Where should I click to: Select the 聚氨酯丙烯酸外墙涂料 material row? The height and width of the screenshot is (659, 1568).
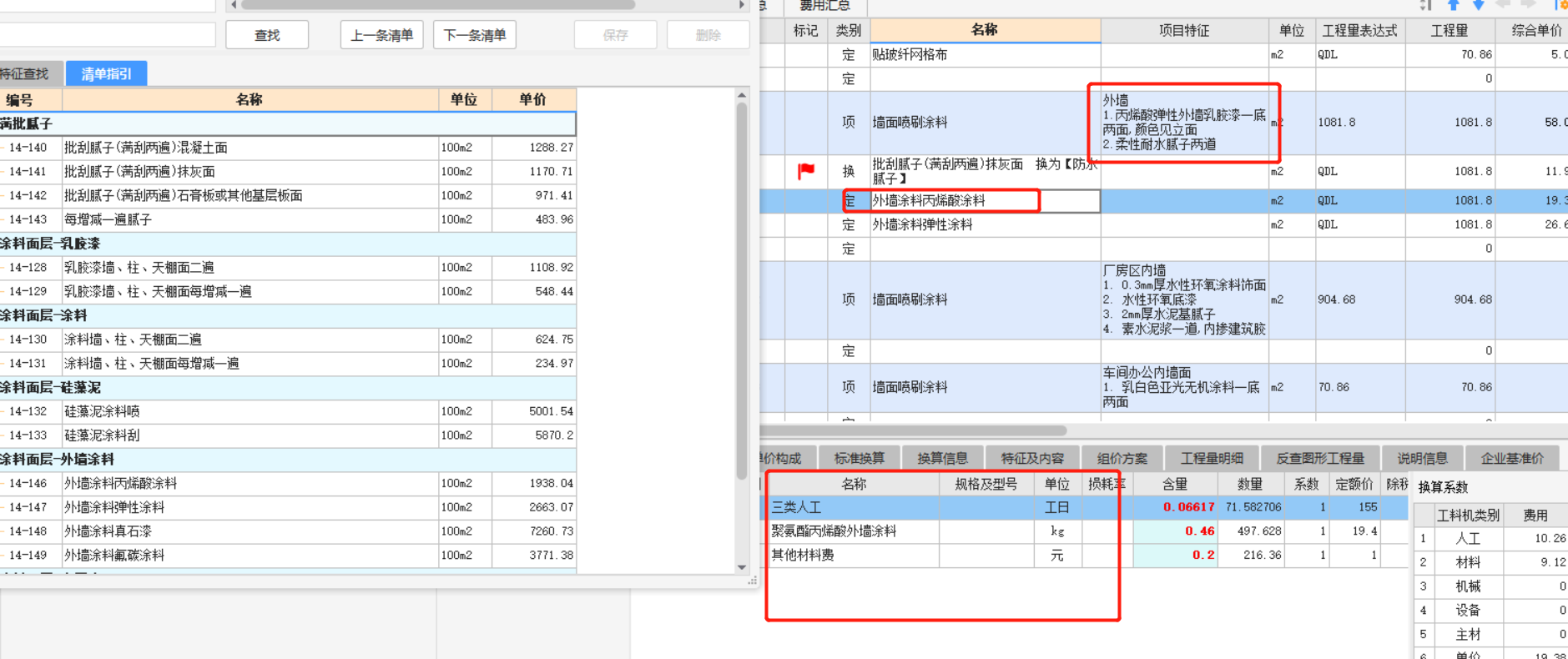[x=1085, y=531]
